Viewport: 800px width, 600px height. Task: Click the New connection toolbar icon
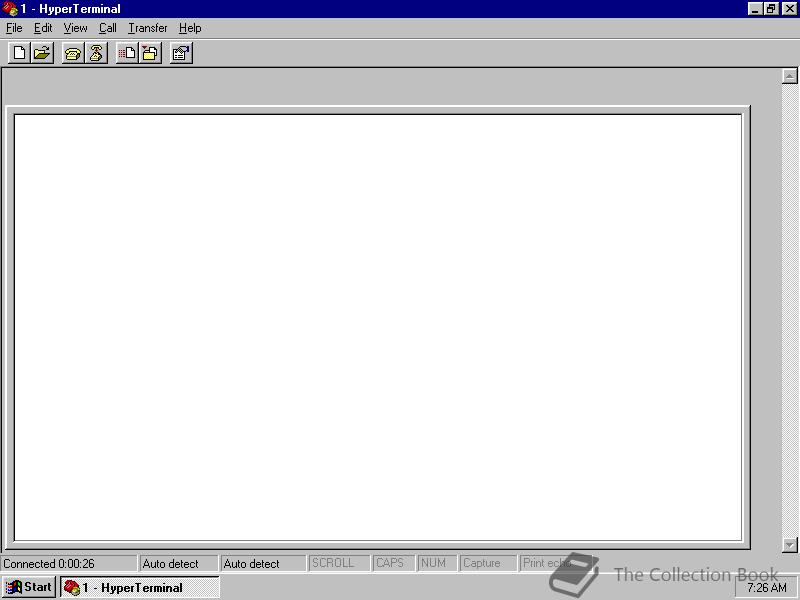click(x=19, y=53)
